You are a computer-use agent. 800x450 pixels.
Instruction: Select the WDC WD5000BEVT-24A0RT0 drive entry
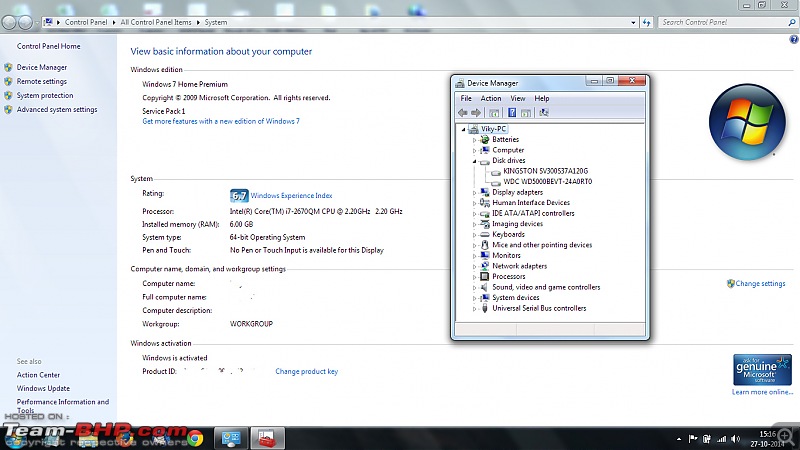547,182
